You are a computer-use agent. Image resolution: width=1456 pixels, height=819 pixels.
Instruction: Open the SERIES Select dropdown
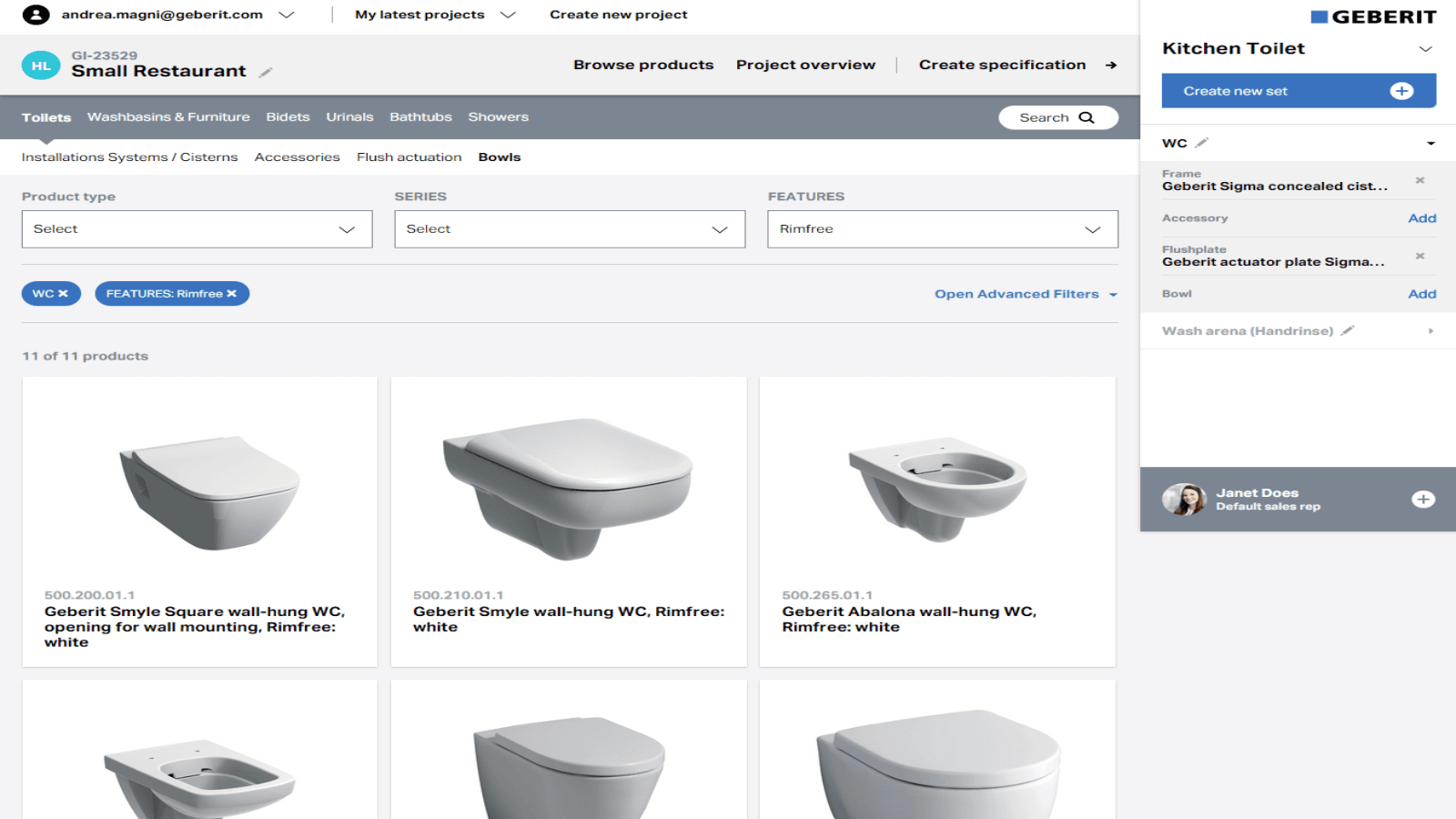[570, 228]
